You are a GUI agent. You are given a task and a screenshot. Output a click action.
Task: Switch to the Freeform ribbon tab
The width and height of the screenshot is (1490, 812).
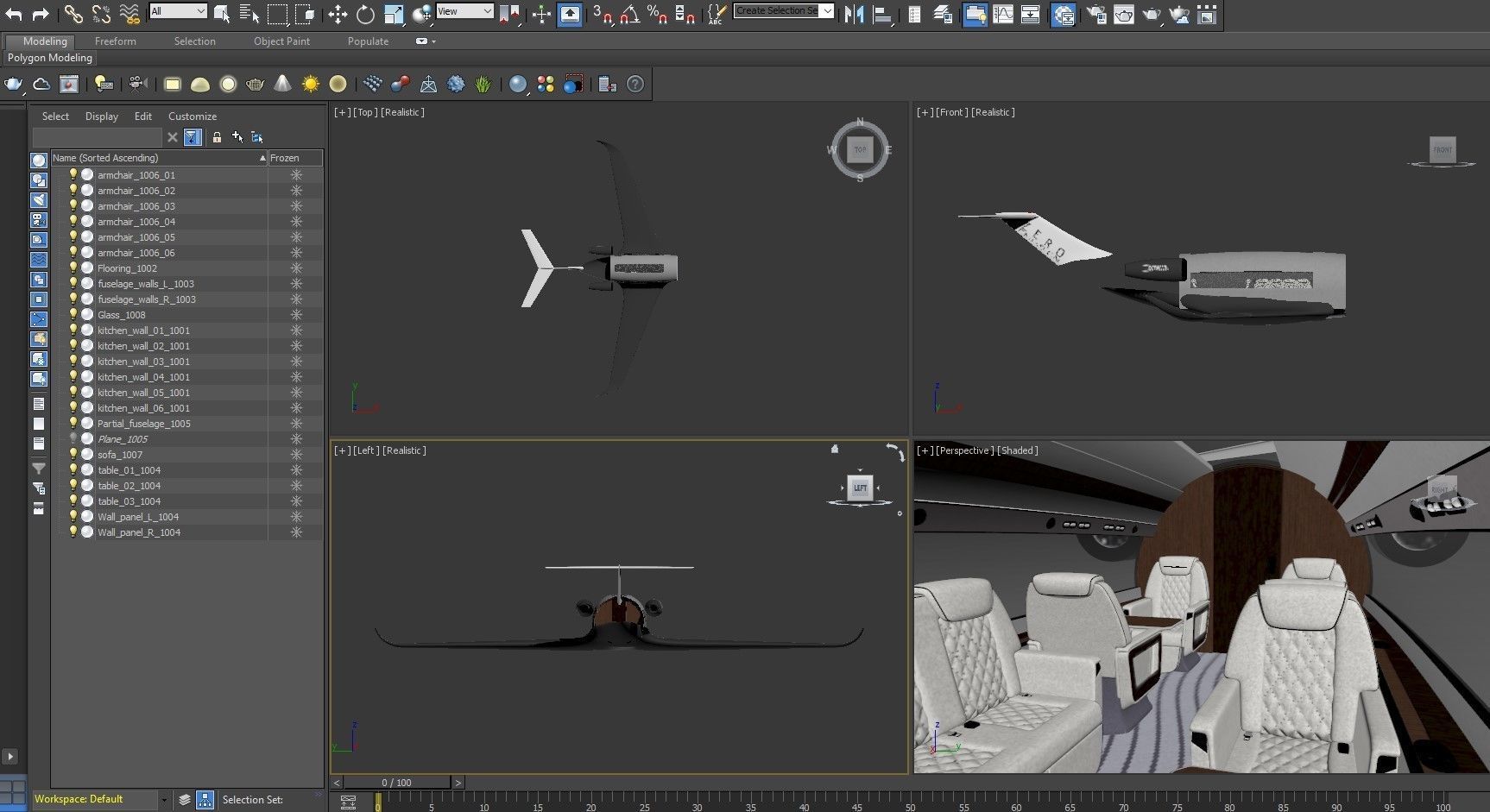[x=116, y=41]
